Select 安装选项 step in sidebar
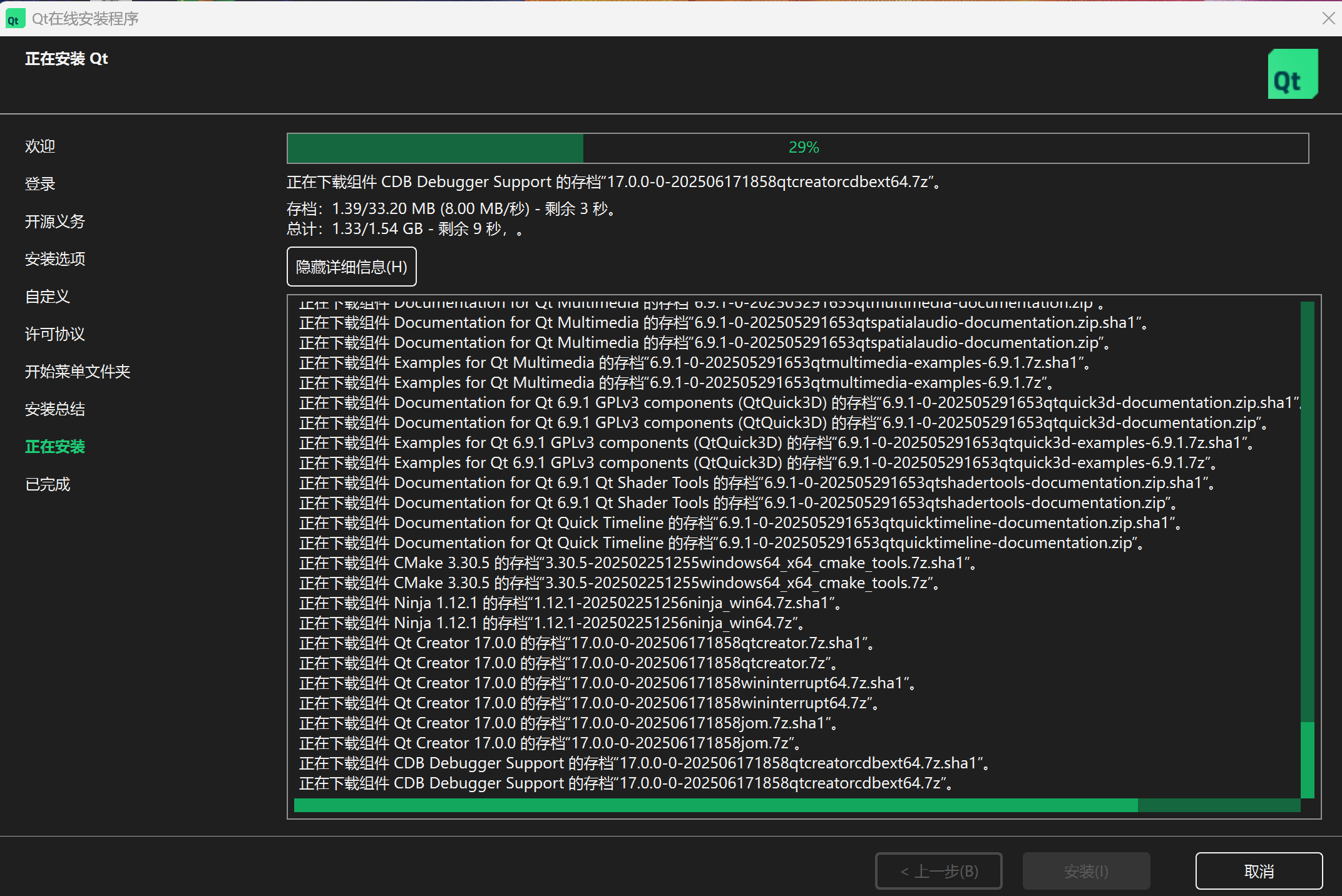This screenshot has height=896, width=1342. 54,258
